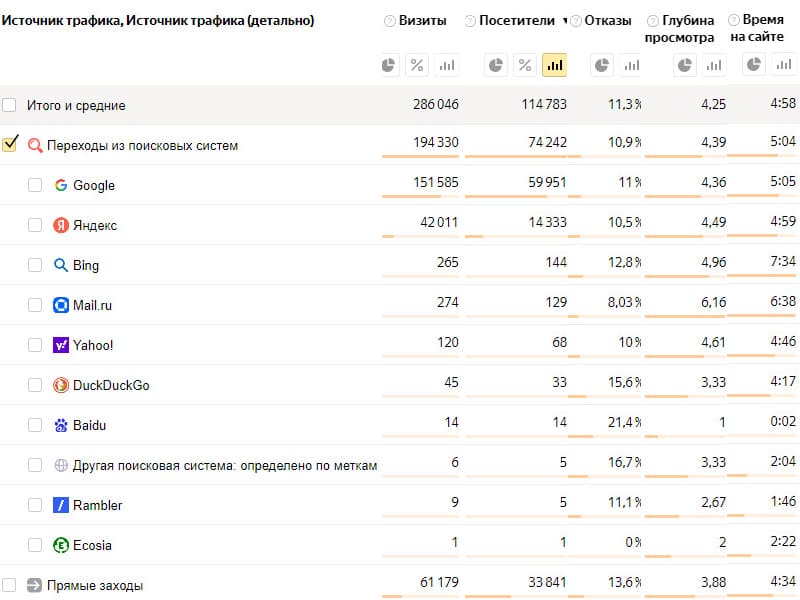Collapse the Переходы из поисковых систем group
Viewport: 800px width, 600px height.
pyautogui.click(x=142, y=145)
